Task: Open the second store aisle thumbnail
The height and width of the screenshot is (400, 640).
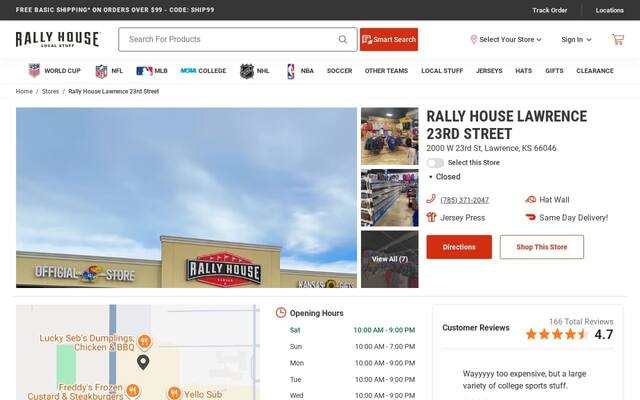Action: coord(390,198)
